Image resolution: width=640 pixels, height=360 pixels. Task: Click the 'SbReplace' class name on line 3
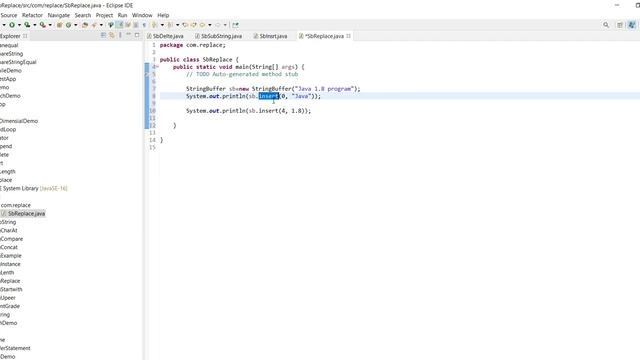click(217, 60)
